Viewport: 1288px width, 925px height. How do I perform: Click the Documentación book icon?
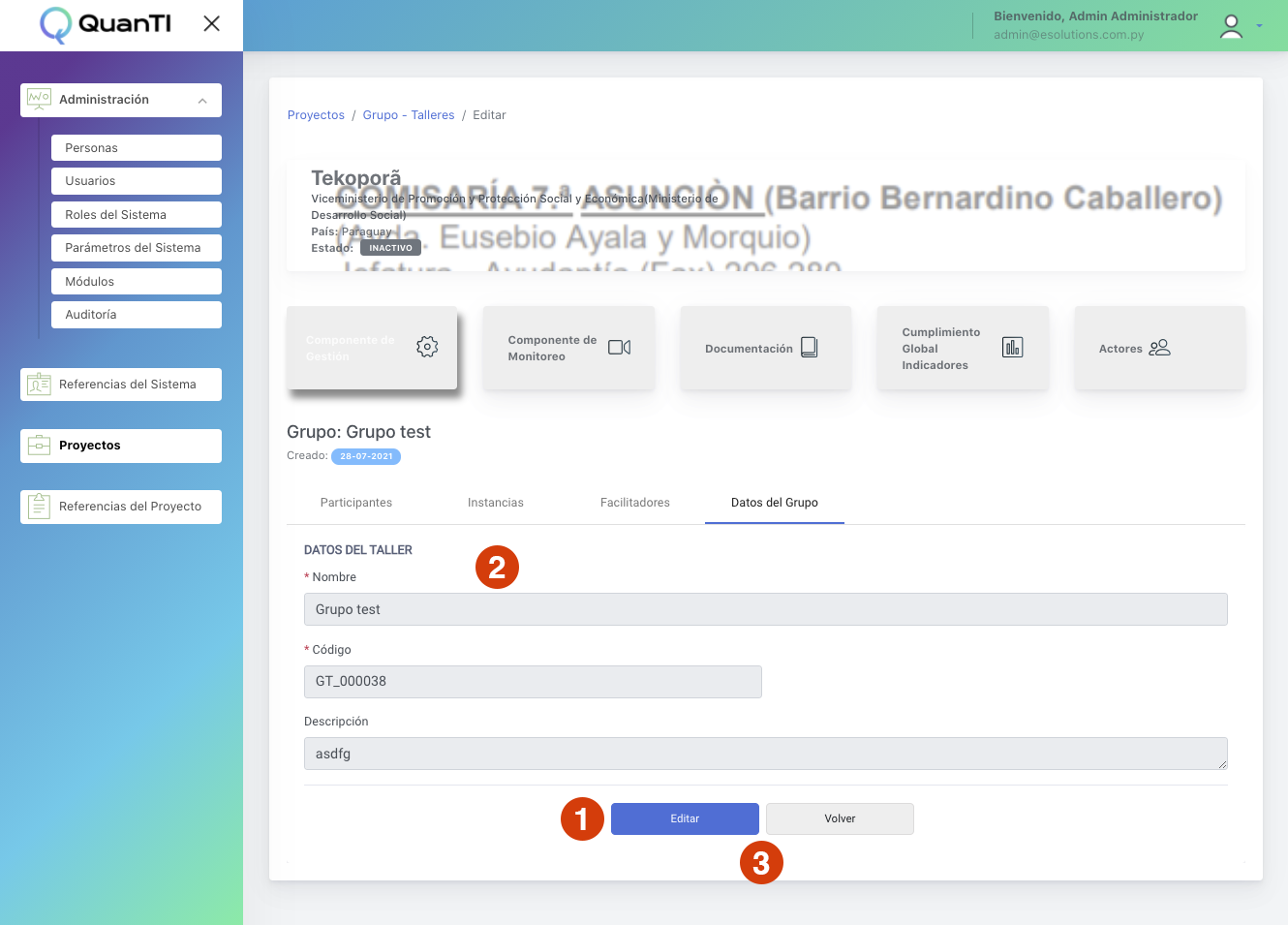point(810,348)
